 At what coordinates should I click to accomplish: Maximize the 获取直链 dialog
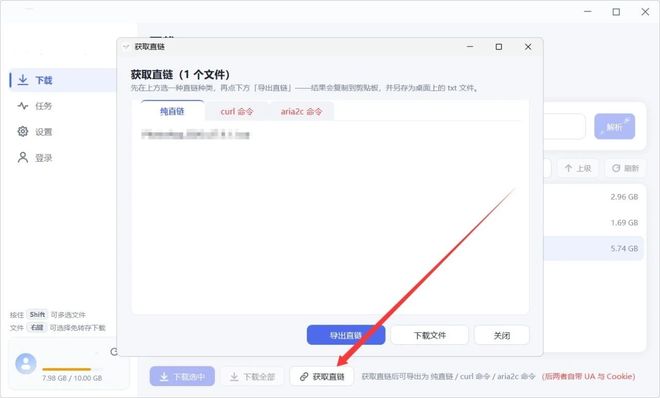pyautogui.click(x=499, y=47)
